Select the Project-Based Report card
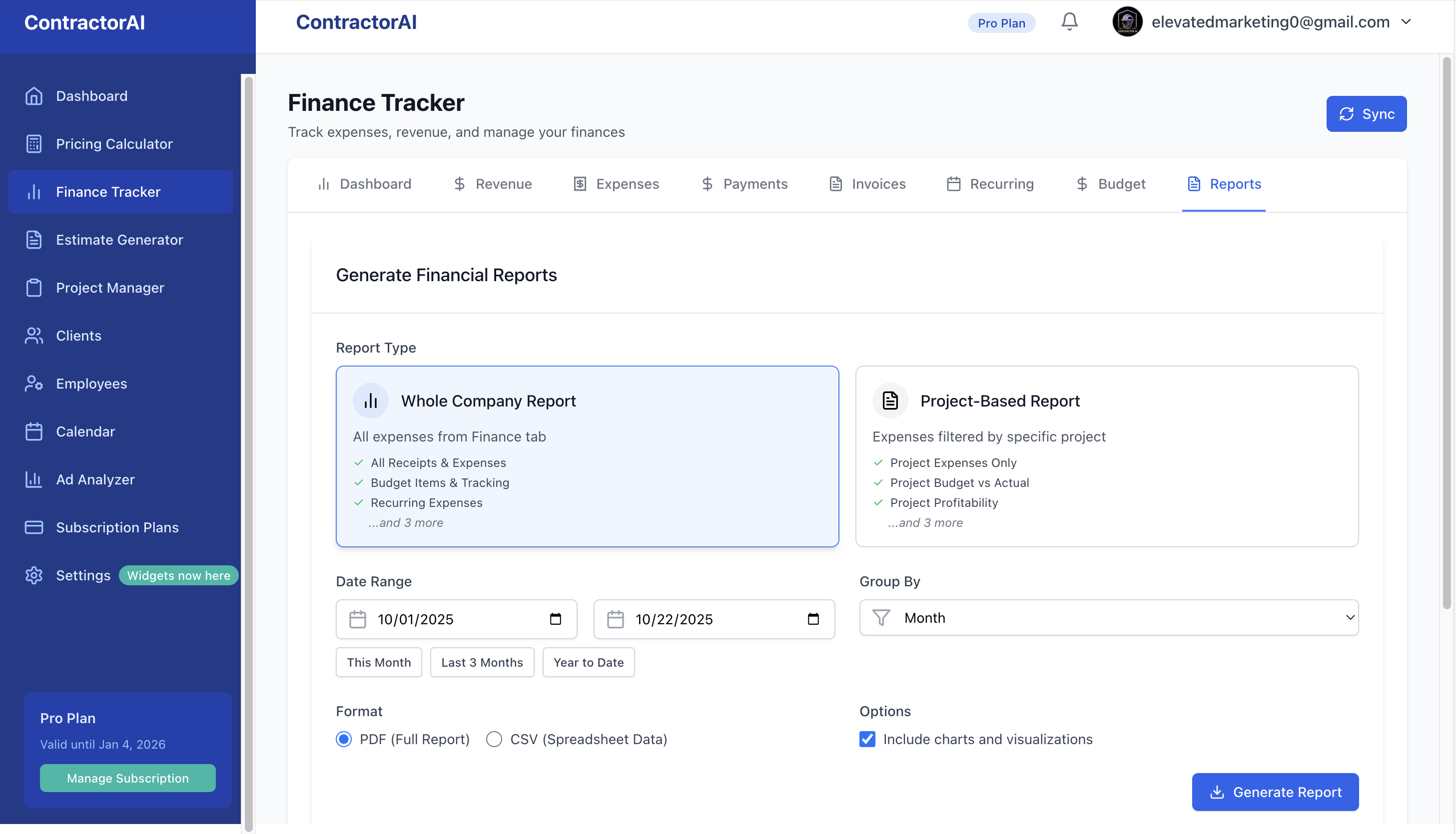Viewport: 1456px width, 834px height. click(x=1106, y=456)
